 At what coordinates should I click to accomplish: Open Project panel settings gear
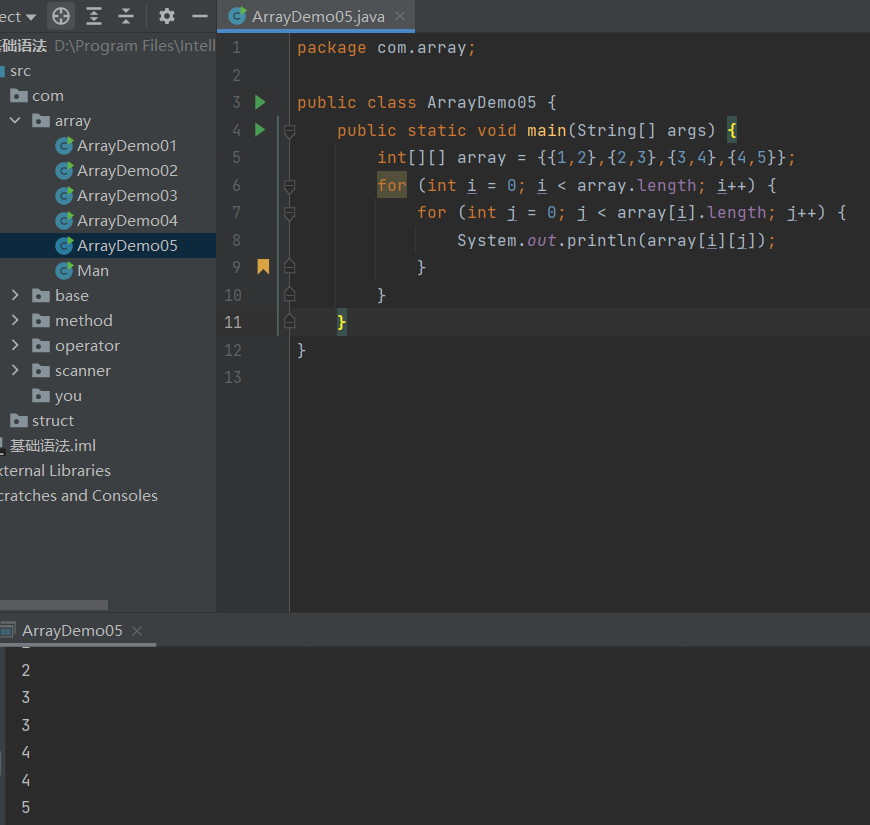167,16
